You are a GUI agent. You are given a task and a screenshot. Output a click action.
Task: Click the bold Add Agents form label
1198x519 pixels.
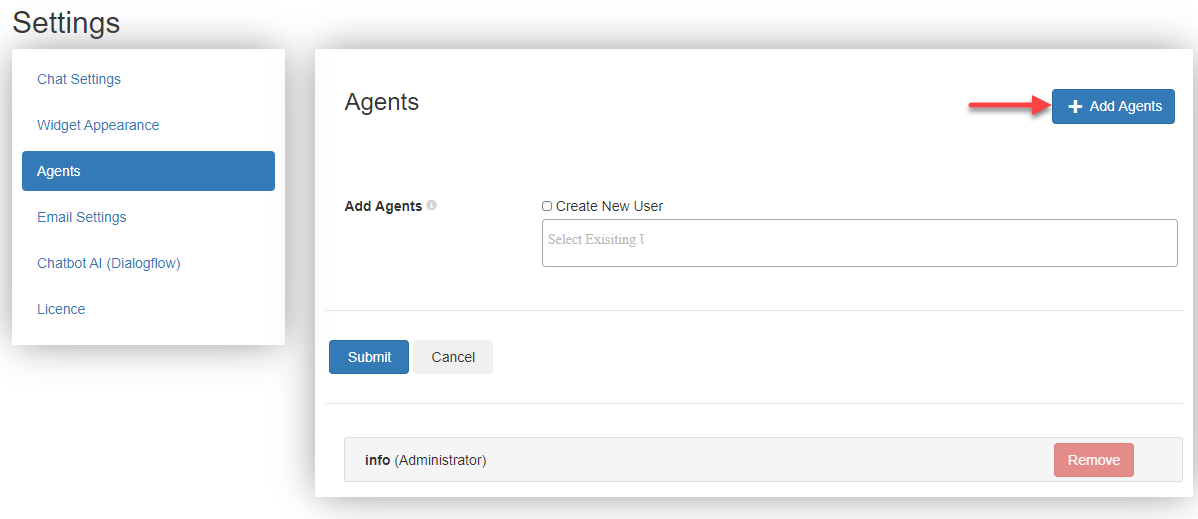[x=384, y=206]
